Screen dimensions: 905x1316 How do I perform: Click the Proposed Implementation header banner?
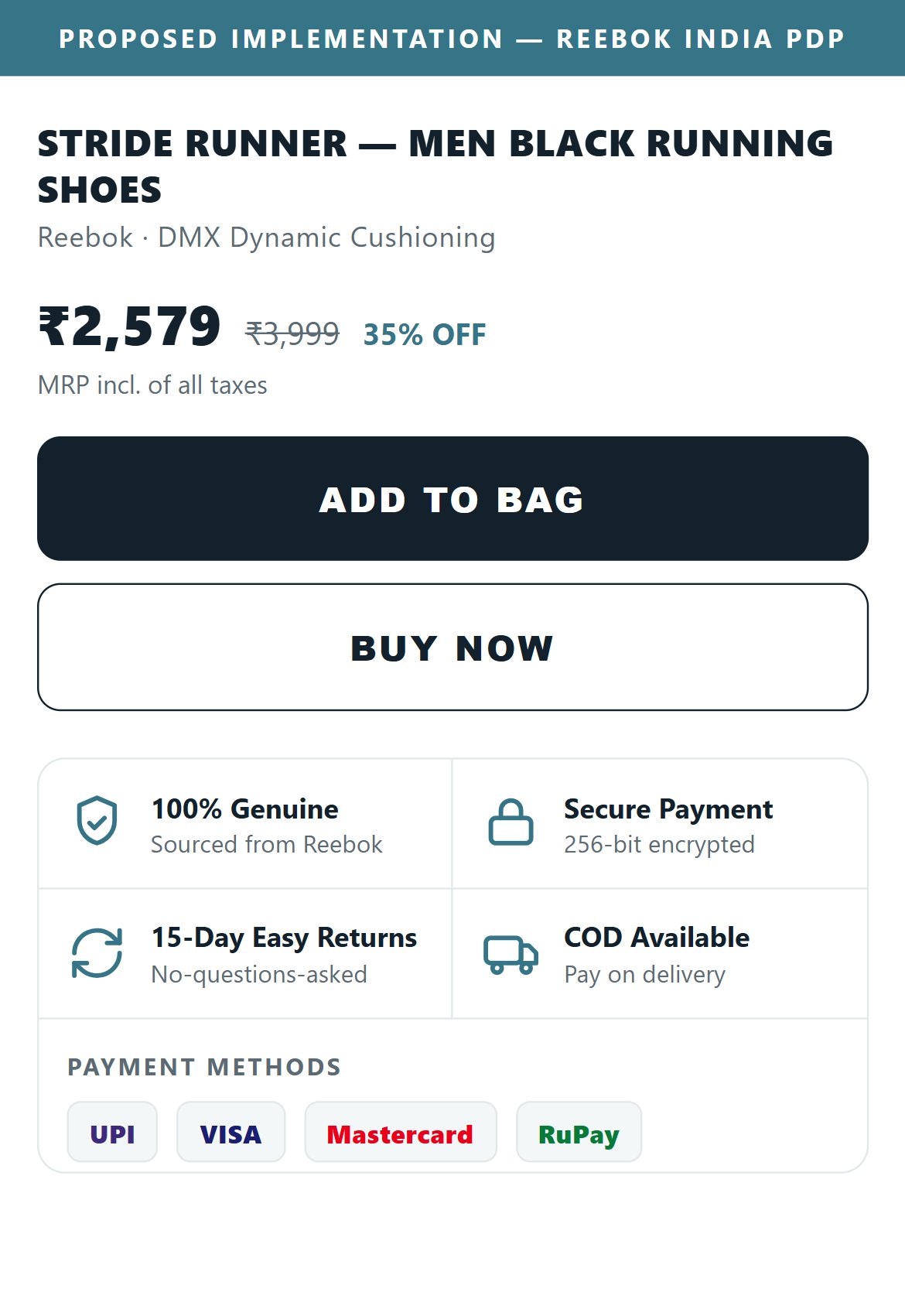pos(452,38)
